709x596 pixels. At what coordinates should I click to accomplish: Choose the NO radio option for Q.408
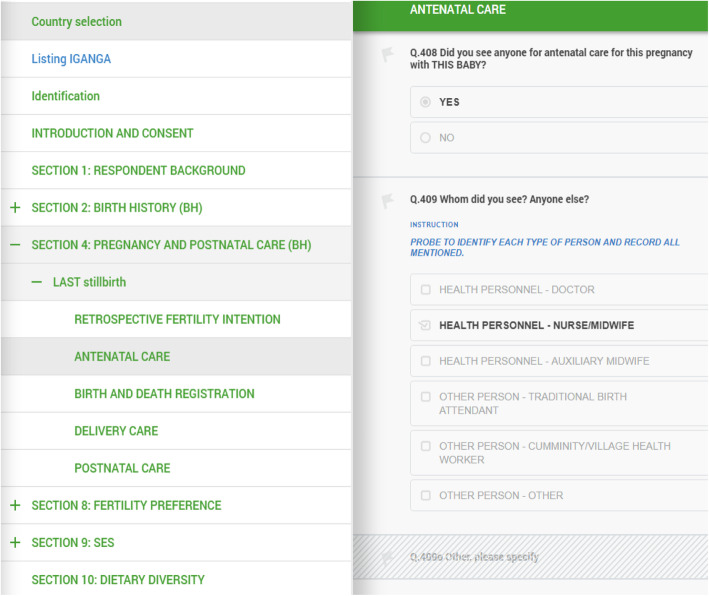(426, 138)
